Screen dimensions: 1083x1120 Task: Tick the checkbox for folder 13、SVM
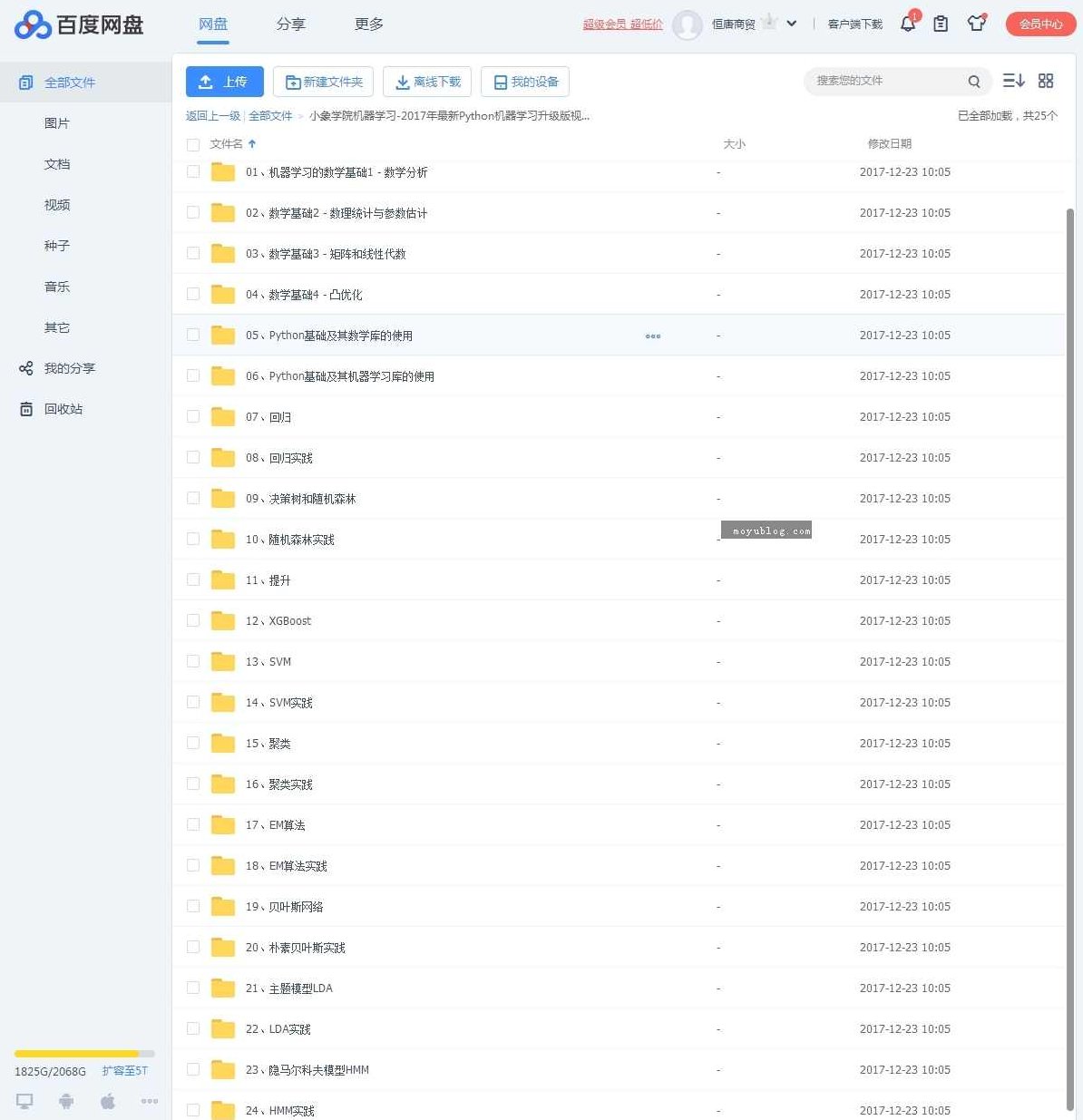192,661
